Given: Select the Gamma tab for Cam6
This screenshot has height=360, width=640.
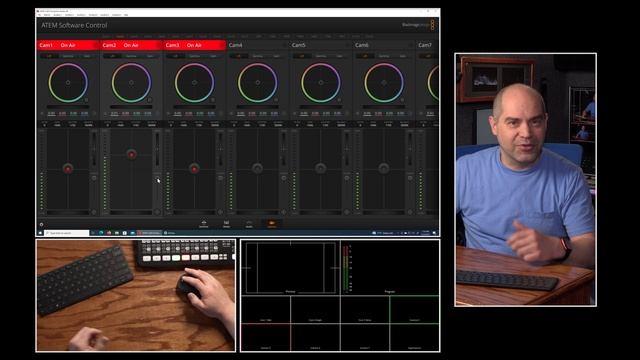Looking at the screenshot, I should (384, 56).
